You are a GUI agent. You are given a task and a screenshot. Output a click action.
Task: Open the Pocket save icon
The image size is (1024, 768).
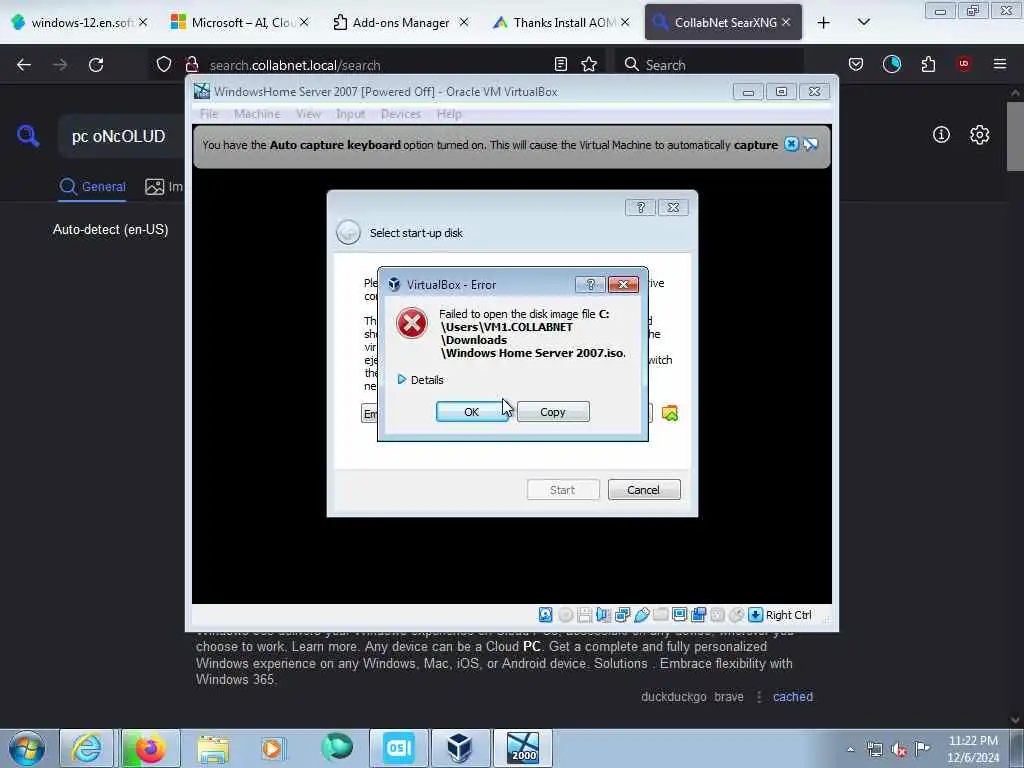coord(856,64)
